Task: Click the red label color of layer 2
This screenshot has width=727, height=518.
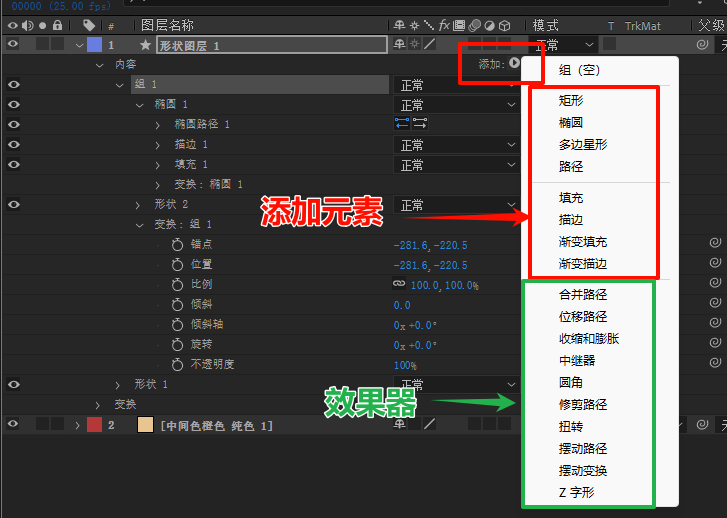Action: pos(95,425)
